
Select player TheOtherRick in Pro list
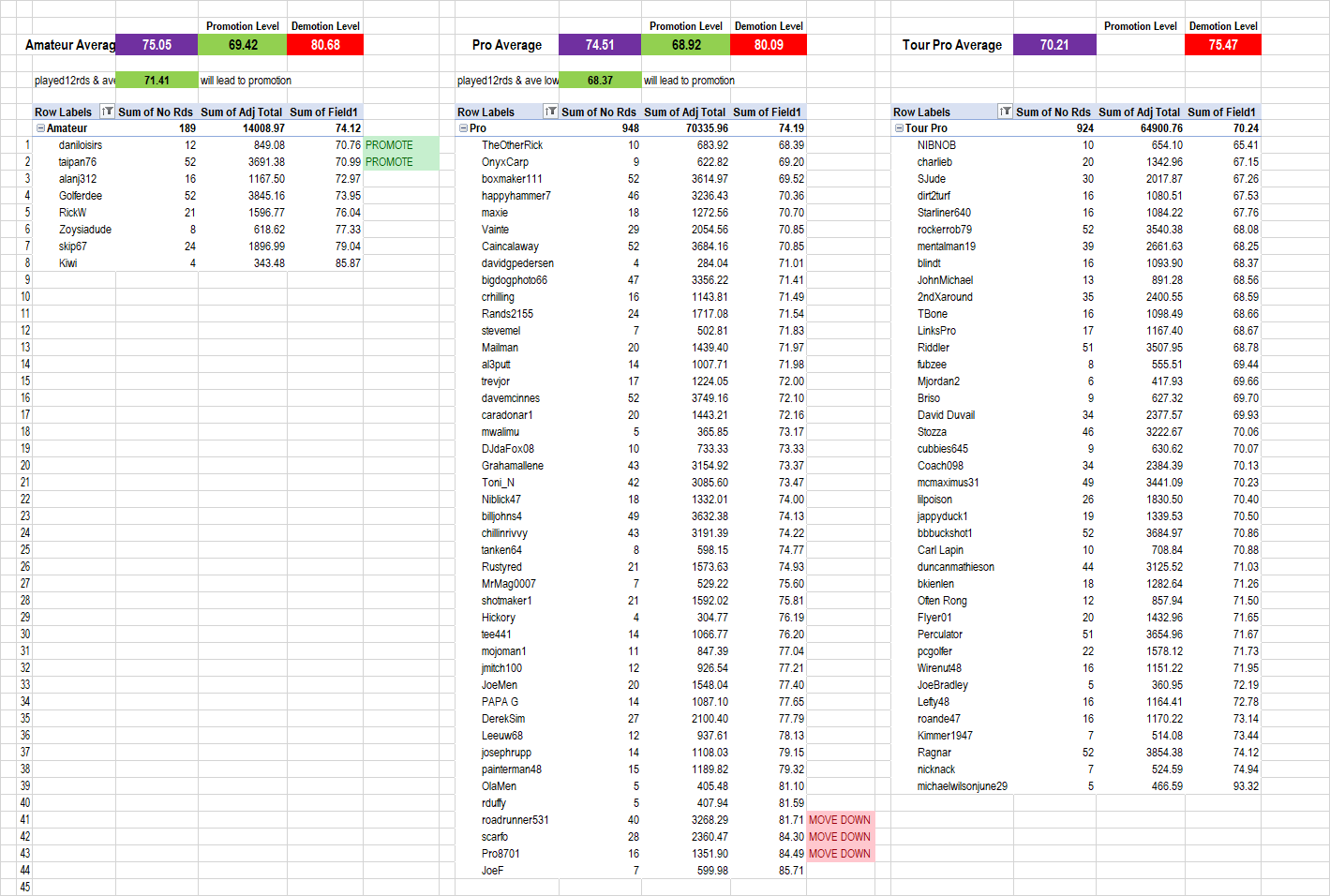512,145
